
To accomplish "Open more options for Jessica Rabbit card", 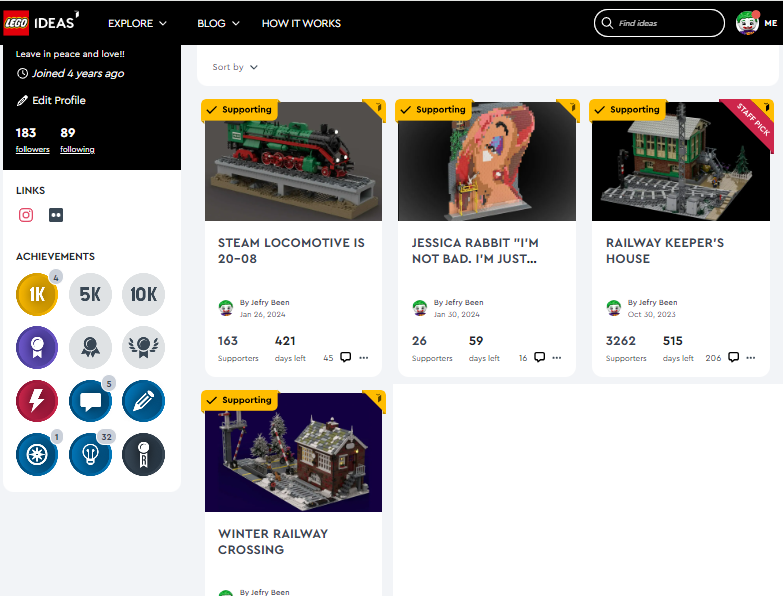I will pos(557,357).
